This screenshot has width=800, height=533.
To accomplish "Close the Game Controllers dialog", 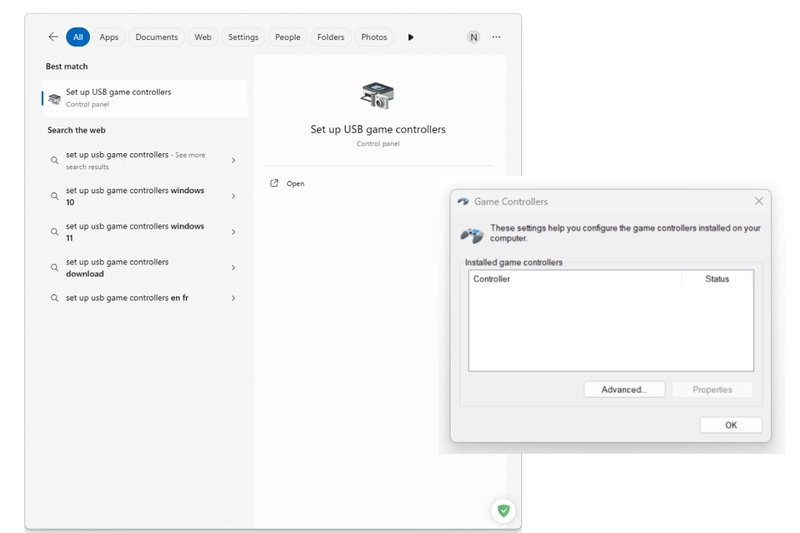I will (759, 201).
